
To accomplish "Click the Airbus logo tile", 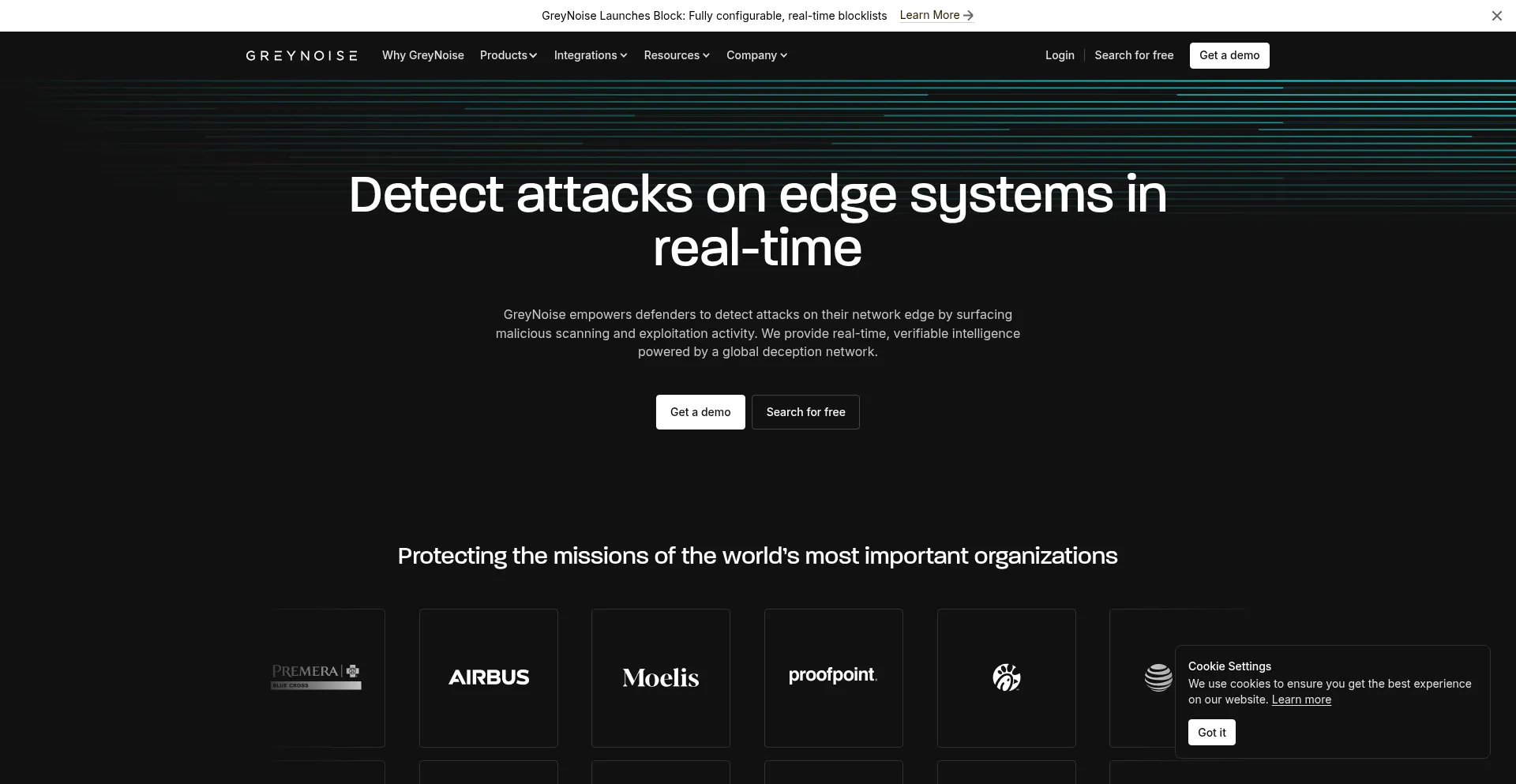I will coord(489,677).
